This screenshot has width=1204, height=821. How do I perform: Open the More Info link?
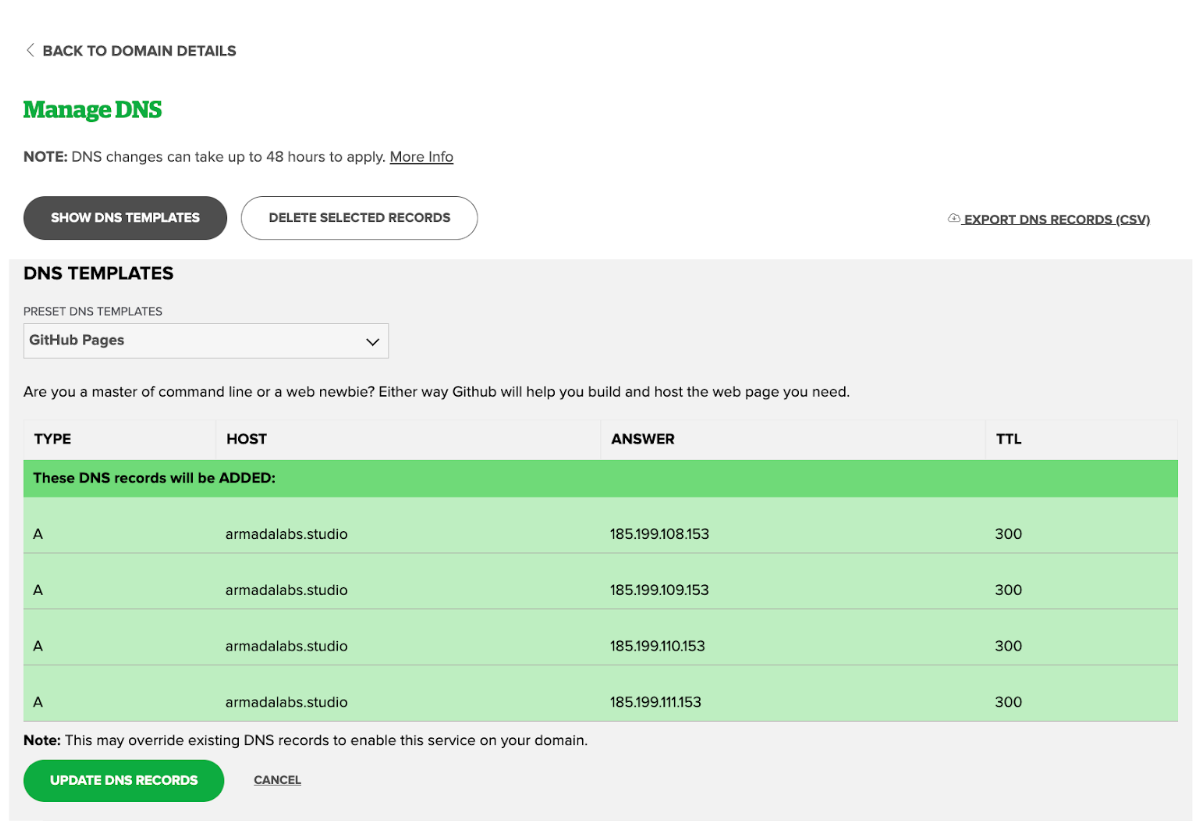click(421, 156)
